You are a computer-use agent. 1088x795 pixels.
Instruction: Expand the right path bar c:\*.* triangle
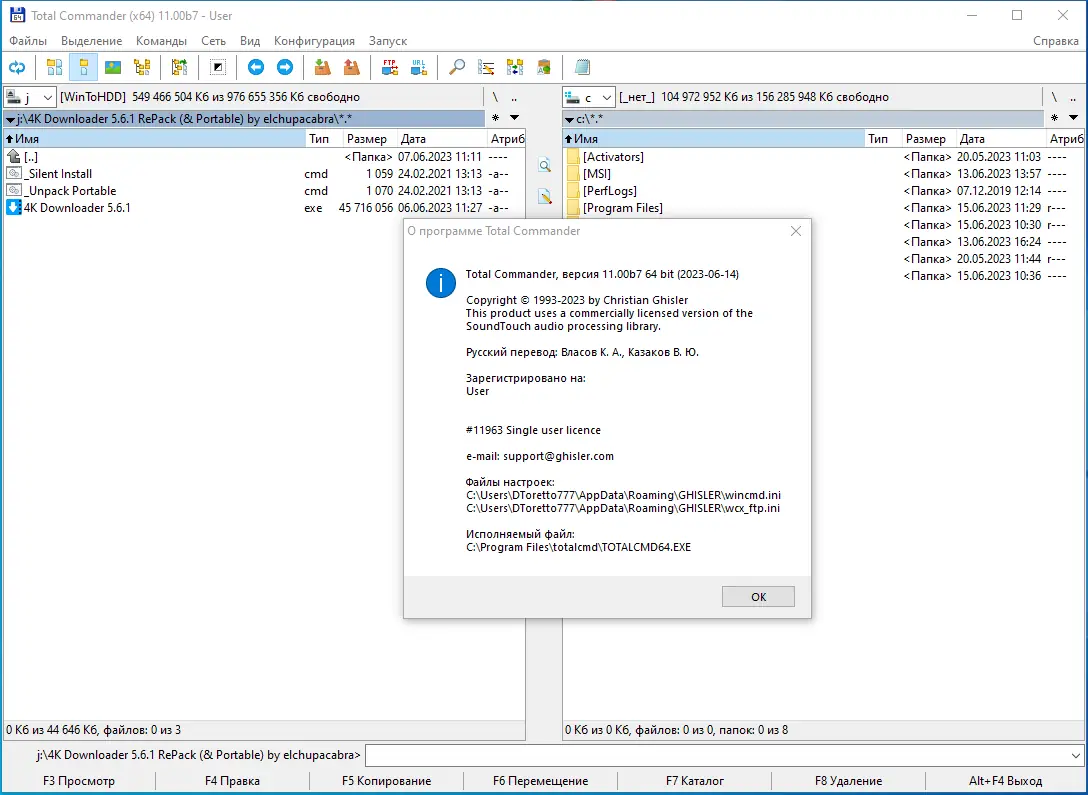tap(569, 120)
